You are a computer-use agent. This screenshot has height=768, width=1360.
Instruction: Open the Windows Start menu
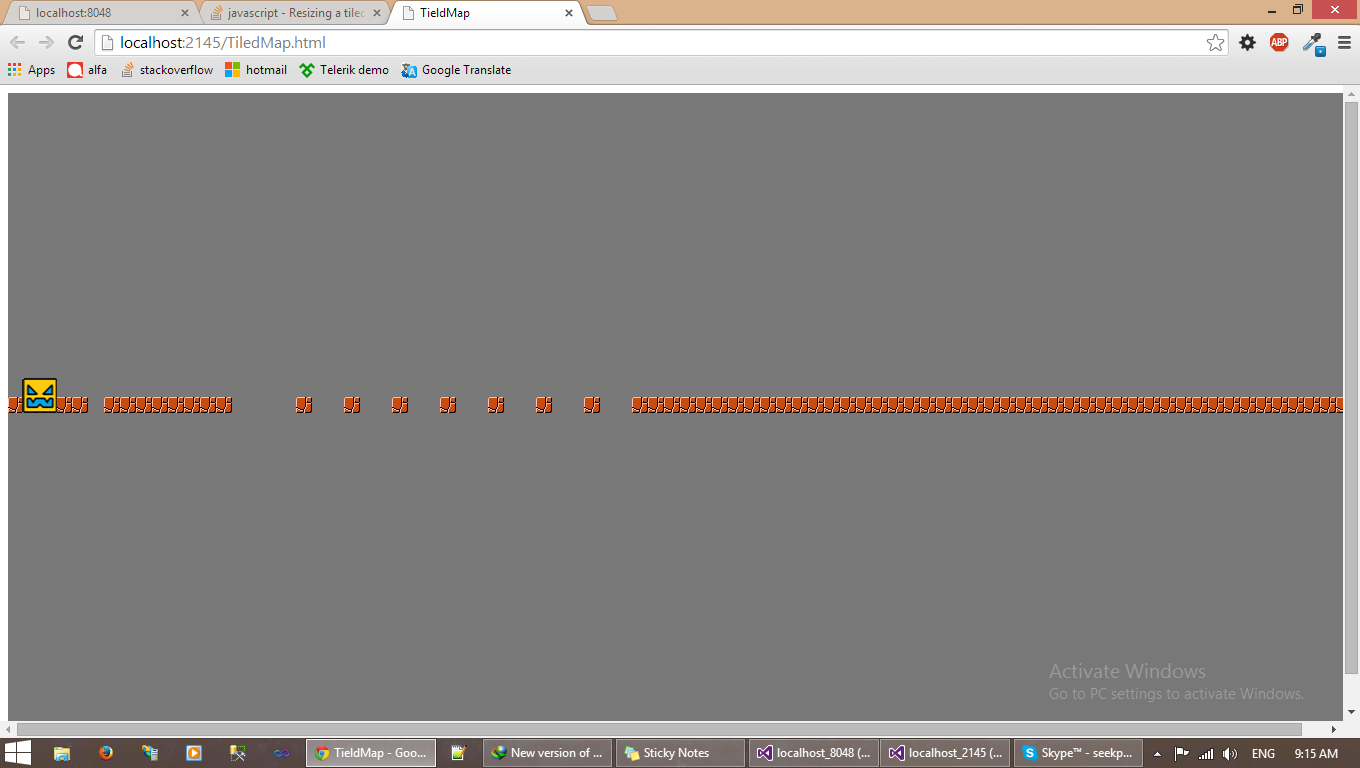point(17,753)
